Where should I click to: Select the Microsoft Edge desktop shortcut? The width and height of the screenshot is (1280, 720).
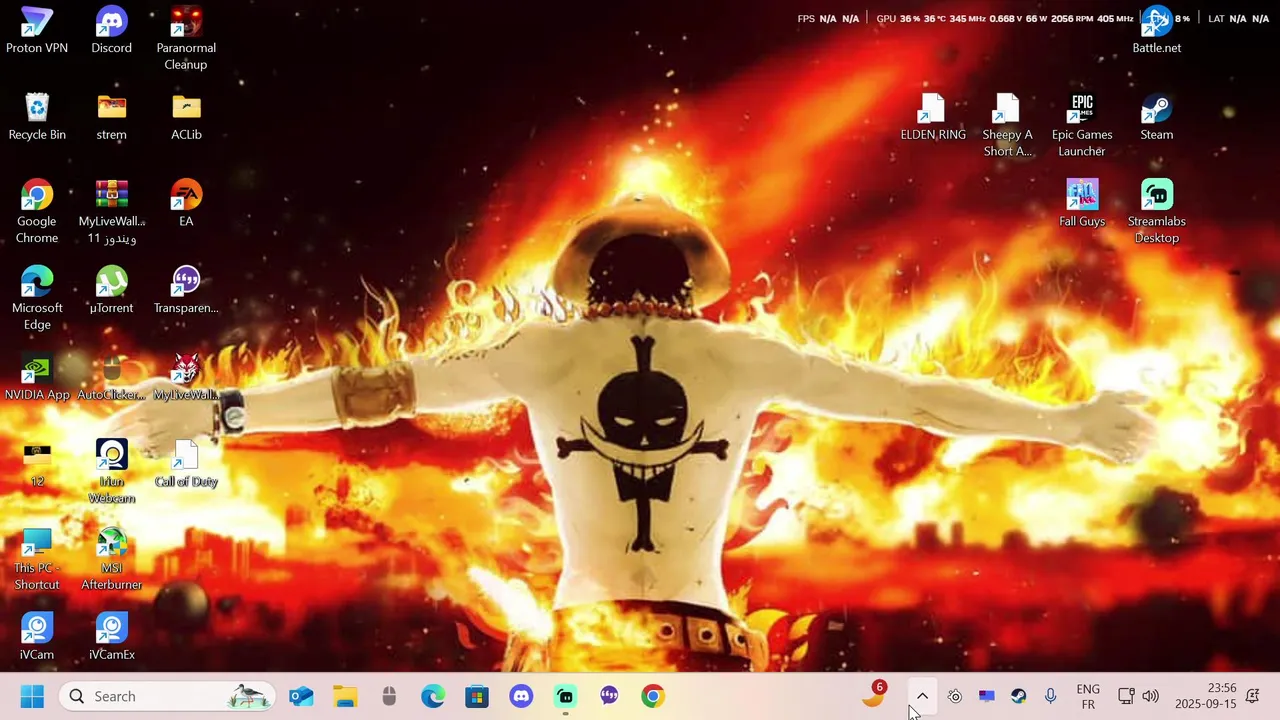(x=37, y=298)
